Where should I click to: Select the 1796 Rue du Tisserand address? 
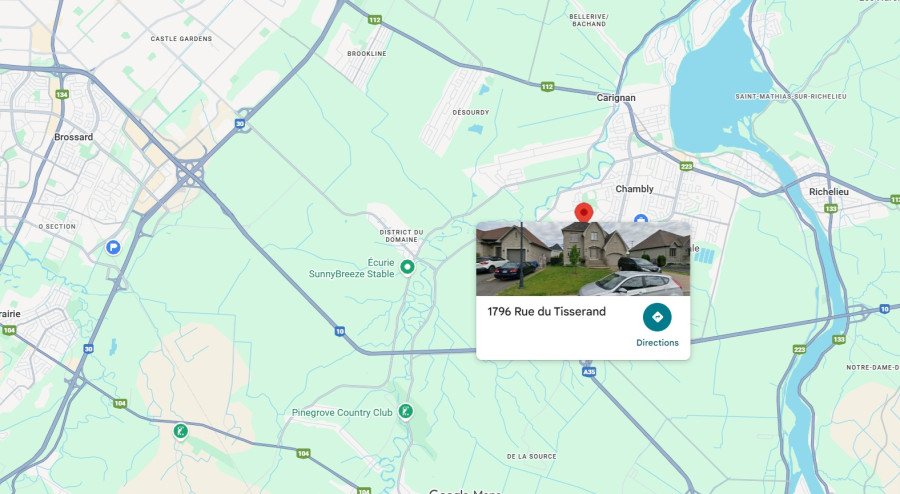(546, 312)
